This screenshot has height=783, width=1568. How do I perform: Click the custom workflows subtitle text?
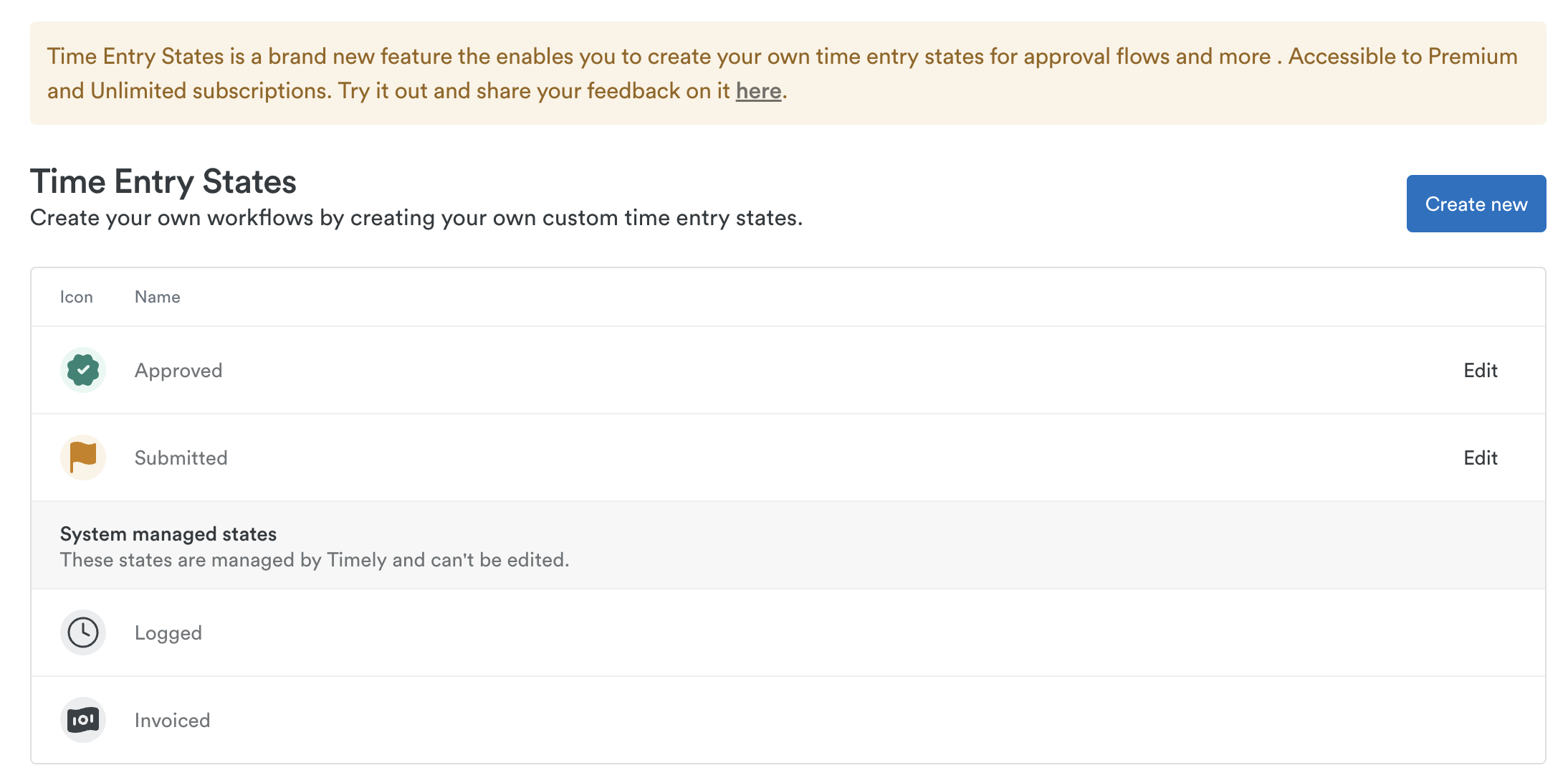416,218
